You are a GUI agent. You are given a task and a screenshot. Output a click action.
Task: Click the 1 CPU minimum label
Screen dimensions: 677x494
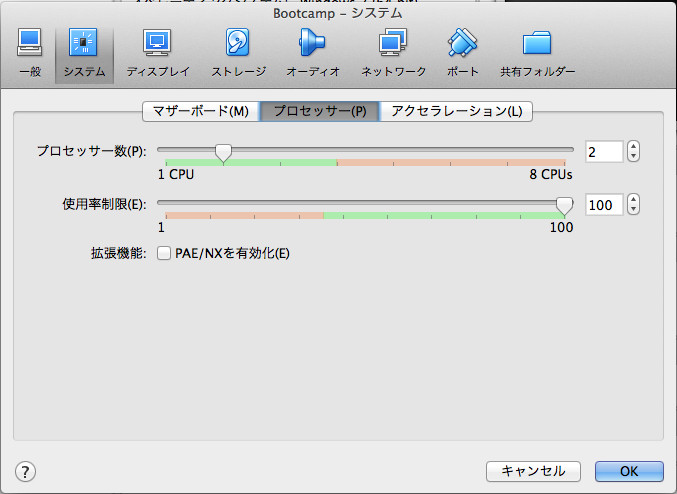click(x=176, y=174)
